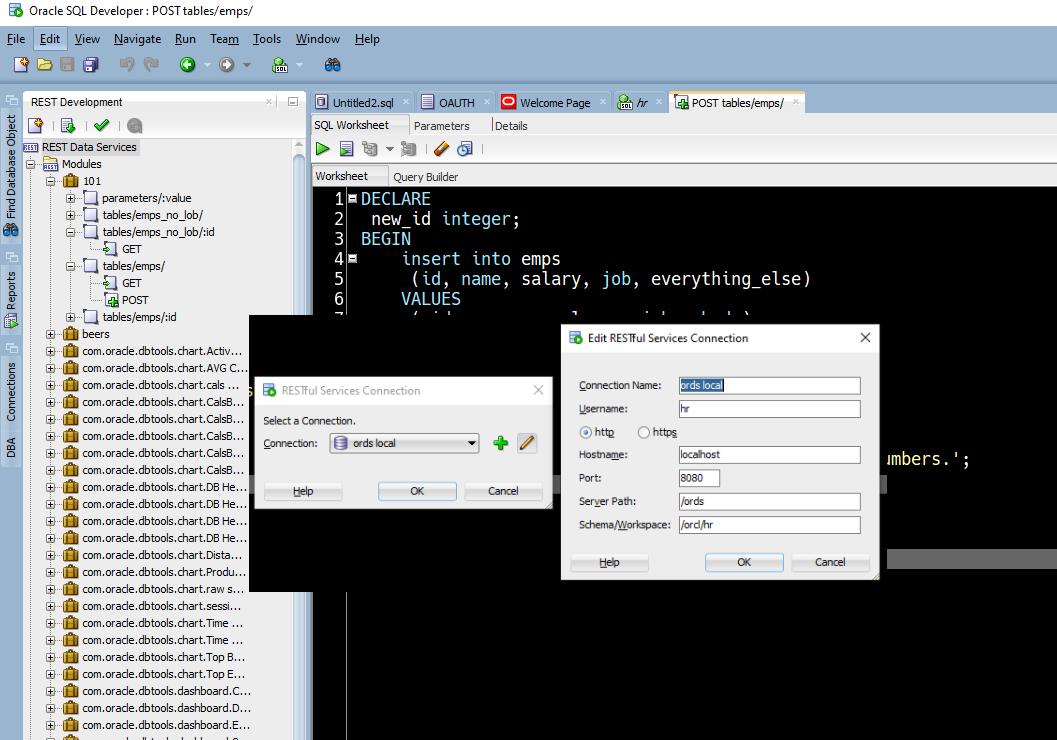Viewport: 1057px width, 740px height.
Task: Select the REST Data Services root node
Action: click(89, 147)
